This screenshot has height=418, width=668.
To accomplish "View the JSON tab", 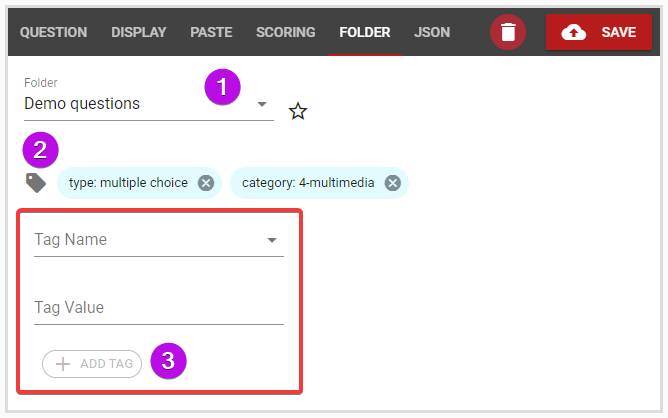I will coord(432,32).
